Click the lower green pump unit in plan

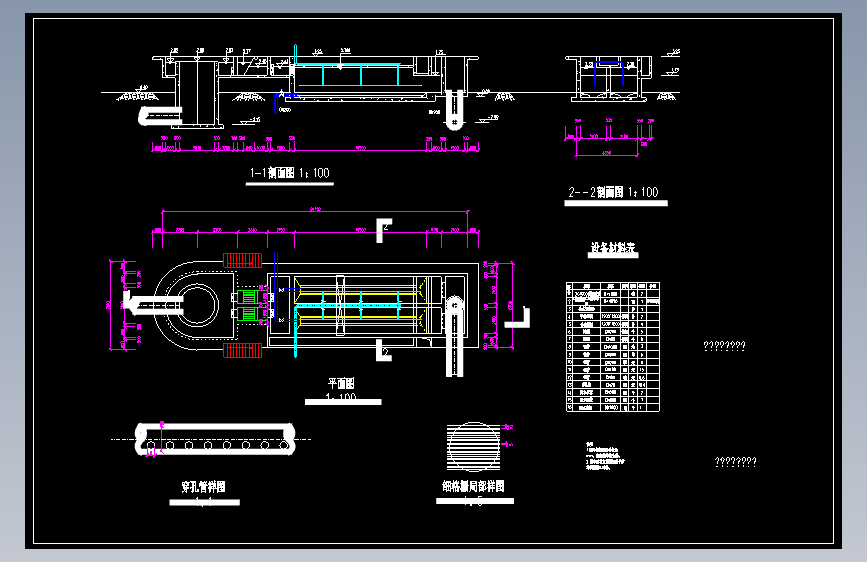pyautogui.click(x=247, y=314)
